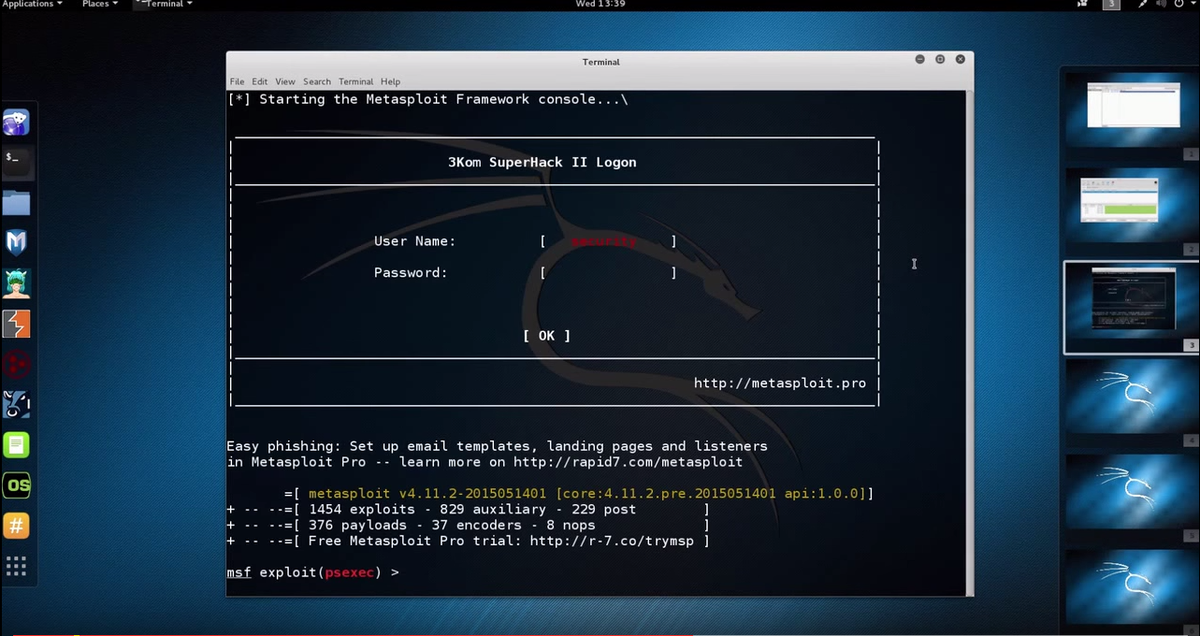Screen dimensions: 1200x636
Task: Open the volume icon in top bar
Action: 1161,4
